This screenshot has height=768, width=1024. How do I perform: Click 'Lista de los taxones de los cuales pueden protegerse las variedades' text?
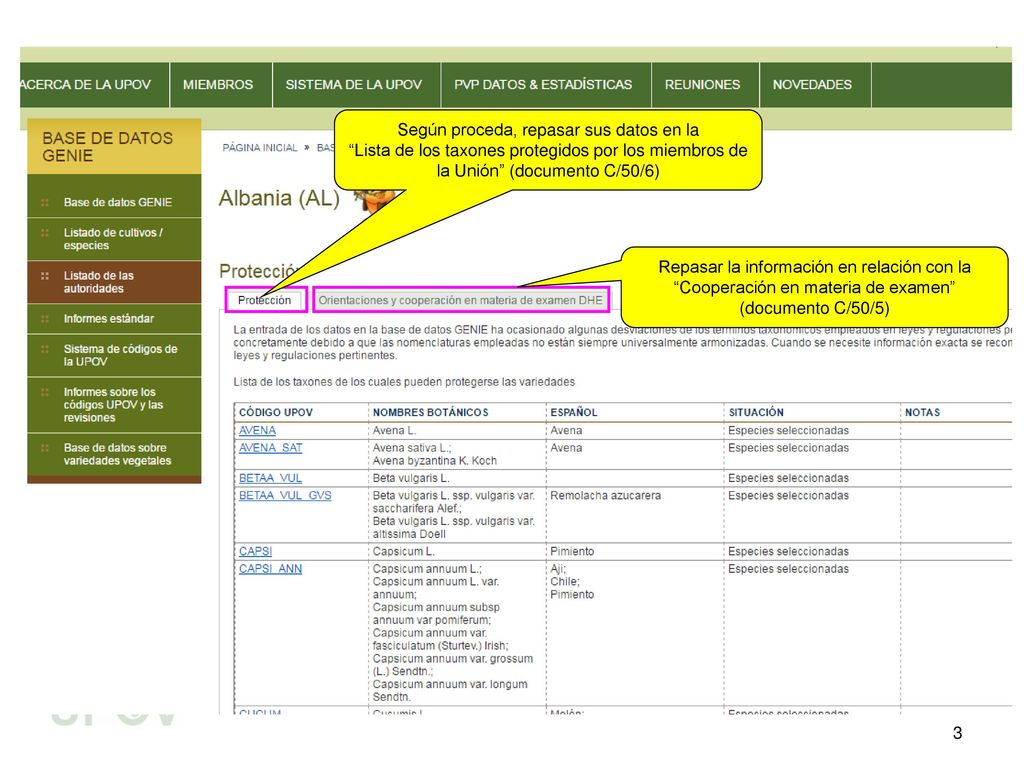tap(404, 382)
